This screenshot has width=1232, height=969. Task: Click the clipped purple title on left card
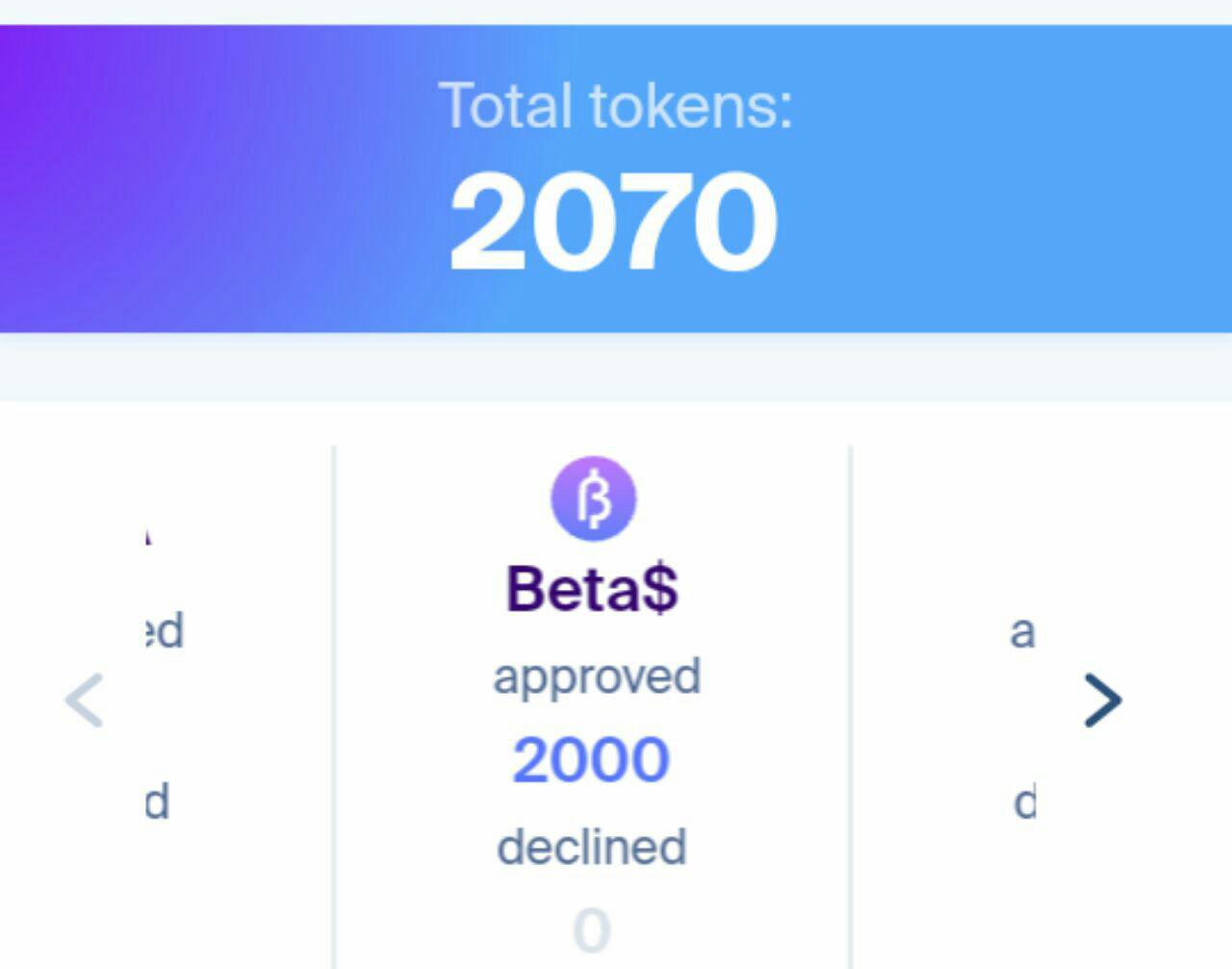pos(148,538)
